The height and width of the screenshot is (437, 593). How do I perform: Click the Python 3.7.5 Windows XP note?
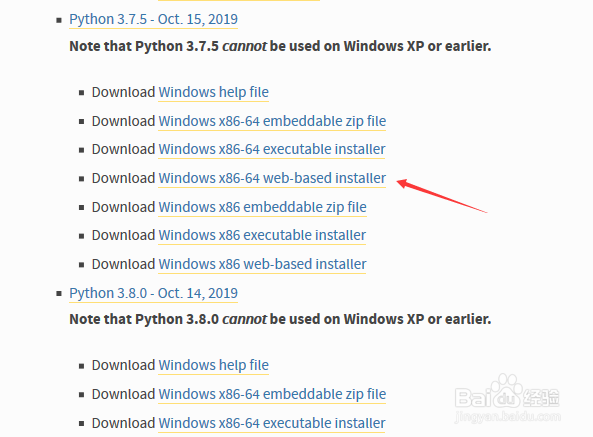(280, 46)
